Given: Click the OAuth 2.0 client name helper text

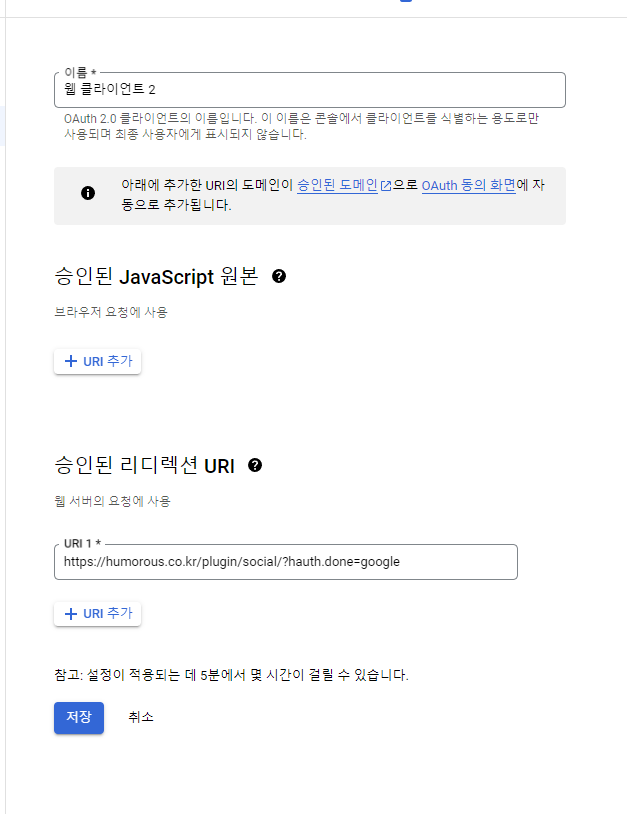Looking at the screenshot, I should pos(302,126).
